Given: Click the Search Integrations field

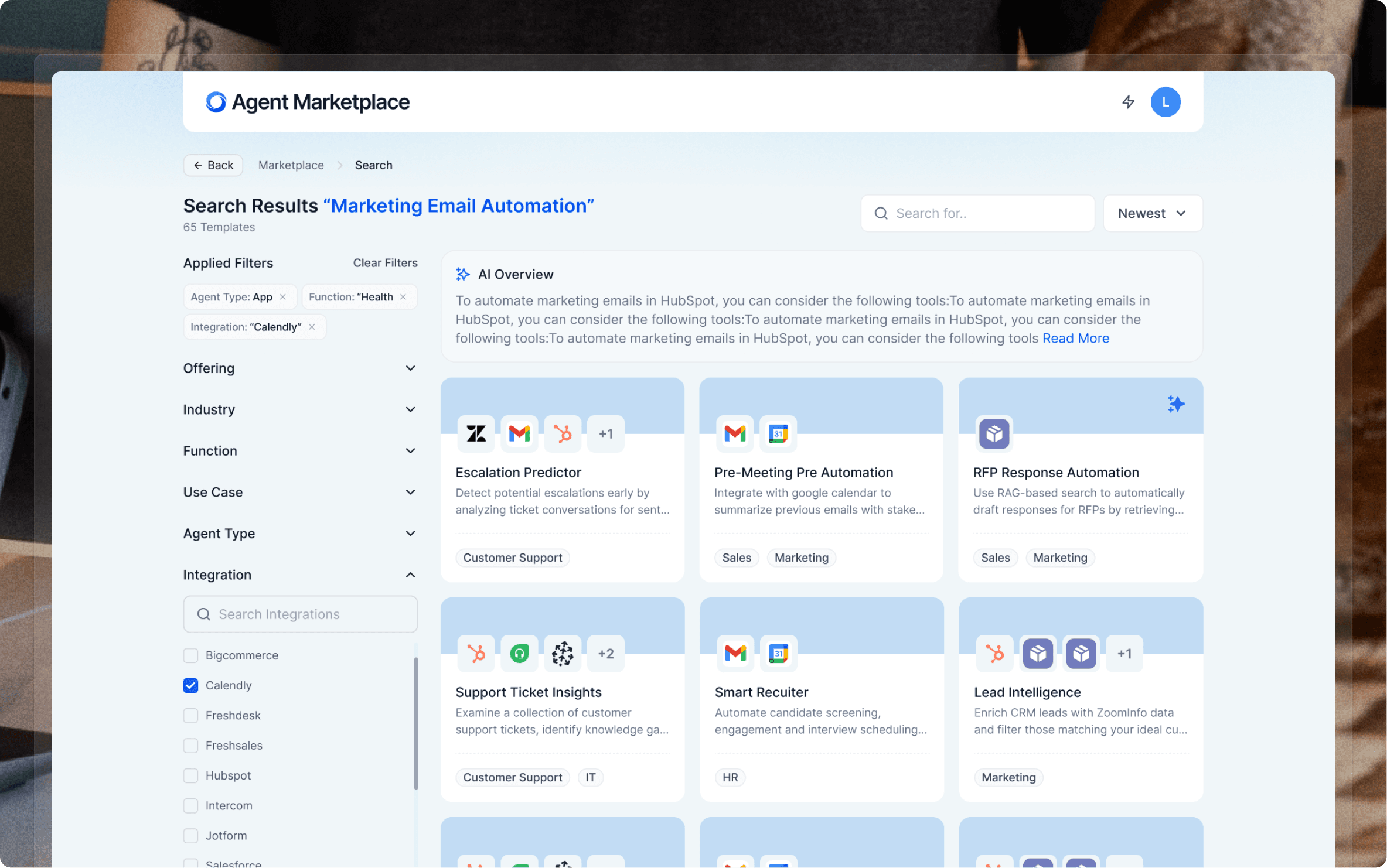Looking at the screenshot, I should [x=299, y=614].
